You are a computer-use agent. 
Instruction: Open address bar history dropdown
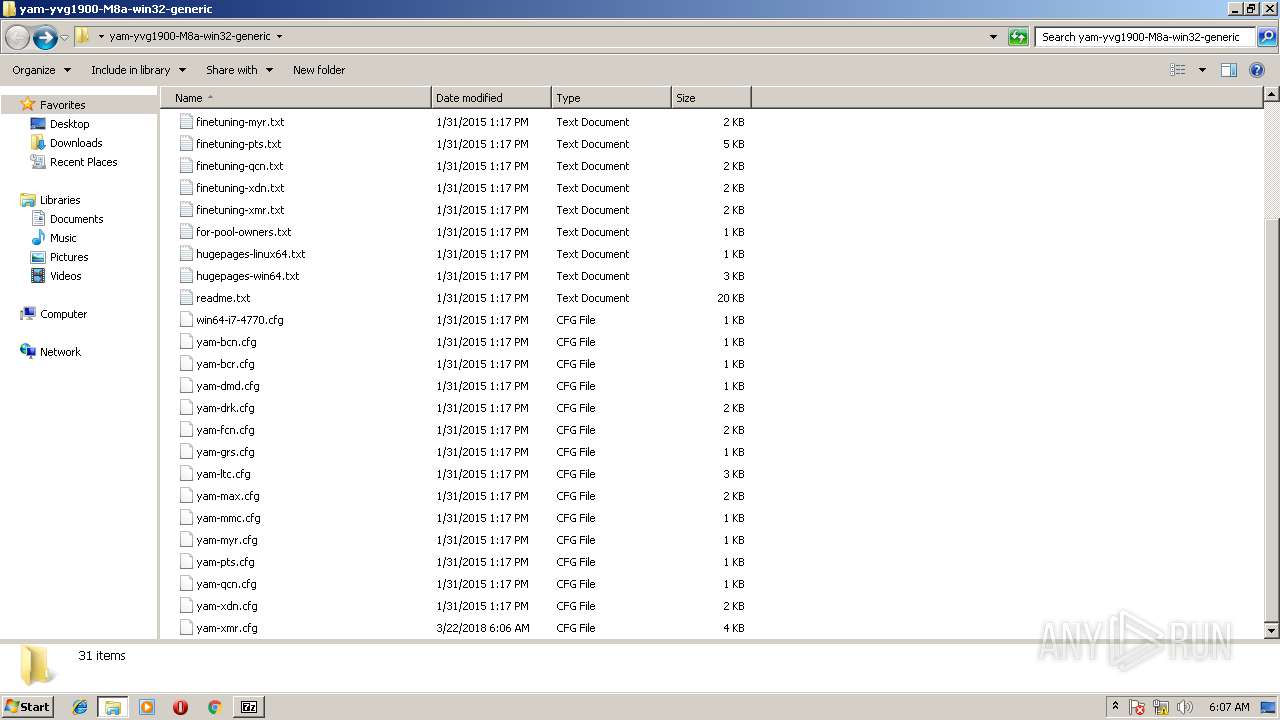[x=993, y=37]
